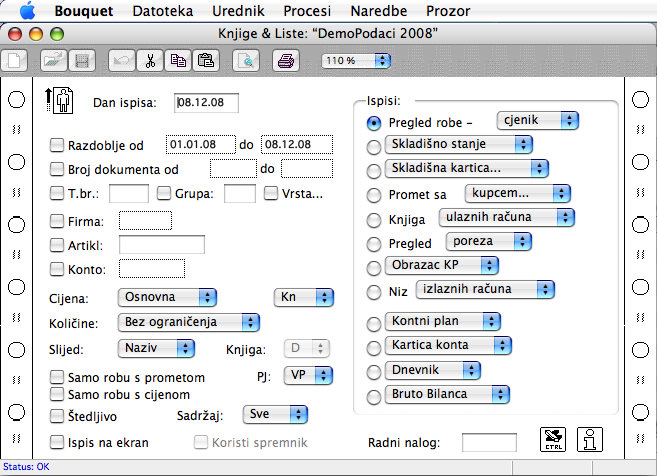Open the Obrazac KP dropdown

coord(442,266)
